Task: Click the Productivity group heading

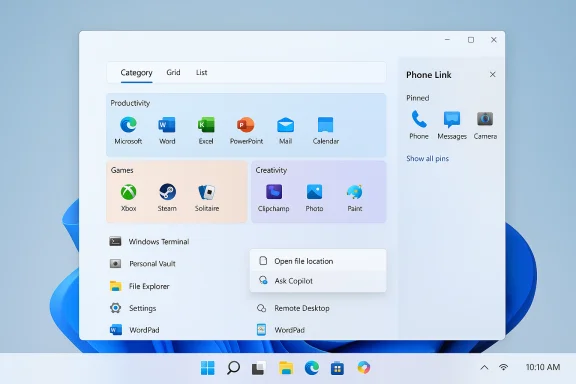Action: pos(130,103)
